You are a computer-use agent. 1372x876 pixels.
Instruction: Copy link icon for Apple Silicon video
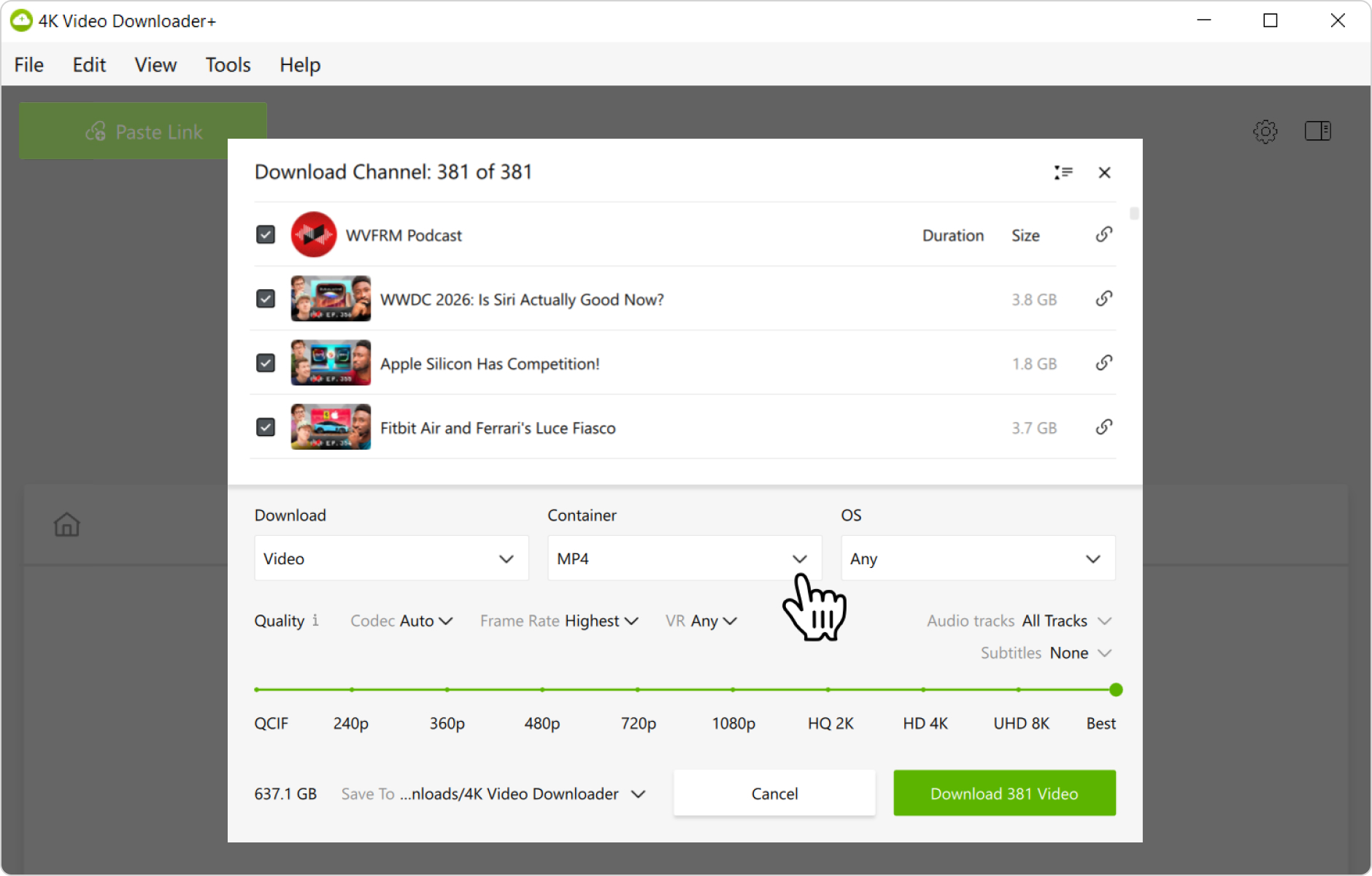click(1103, 363)
